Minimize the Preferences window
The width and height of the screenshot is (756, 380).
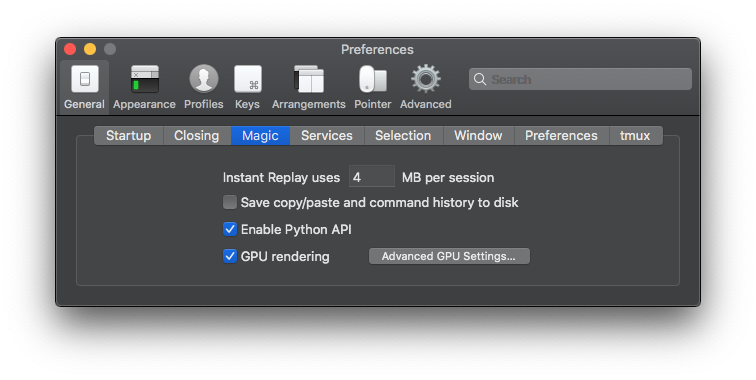tap(90, 49)
